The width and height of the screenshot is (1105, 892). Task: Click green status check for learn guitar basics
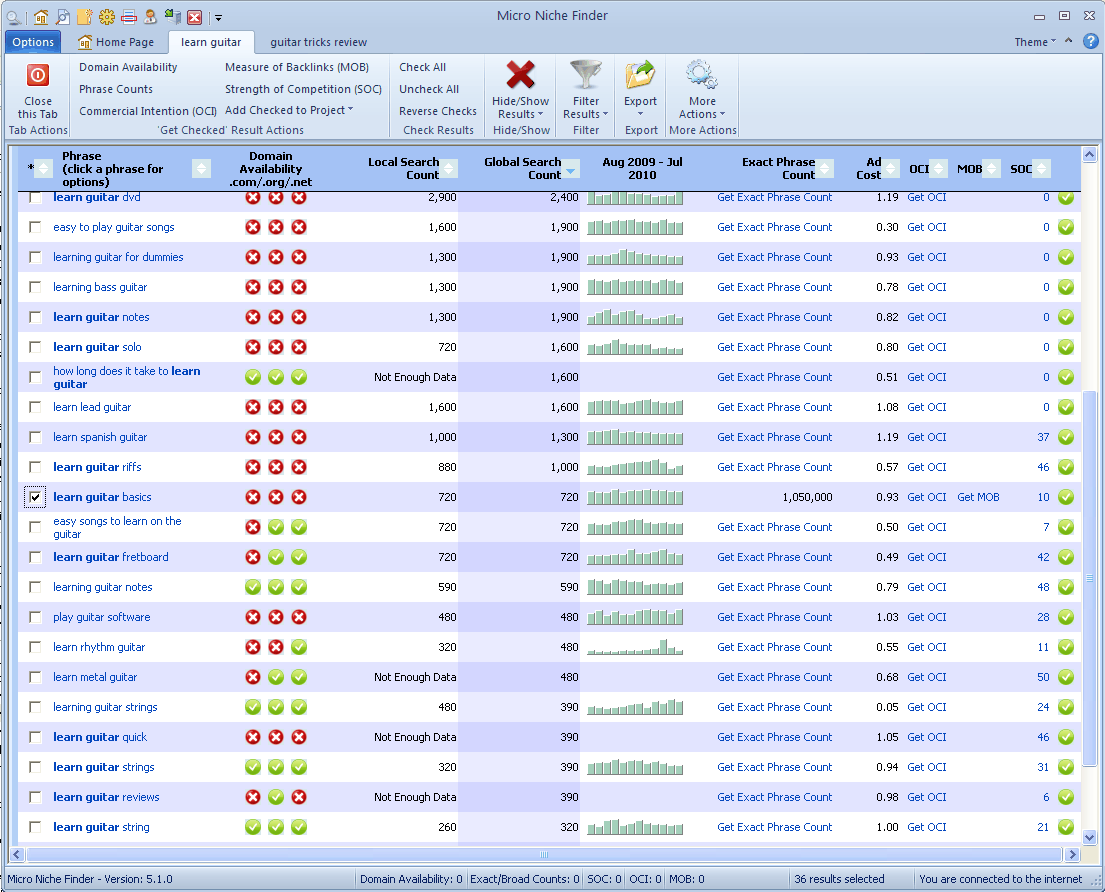tap(1066, 497)
